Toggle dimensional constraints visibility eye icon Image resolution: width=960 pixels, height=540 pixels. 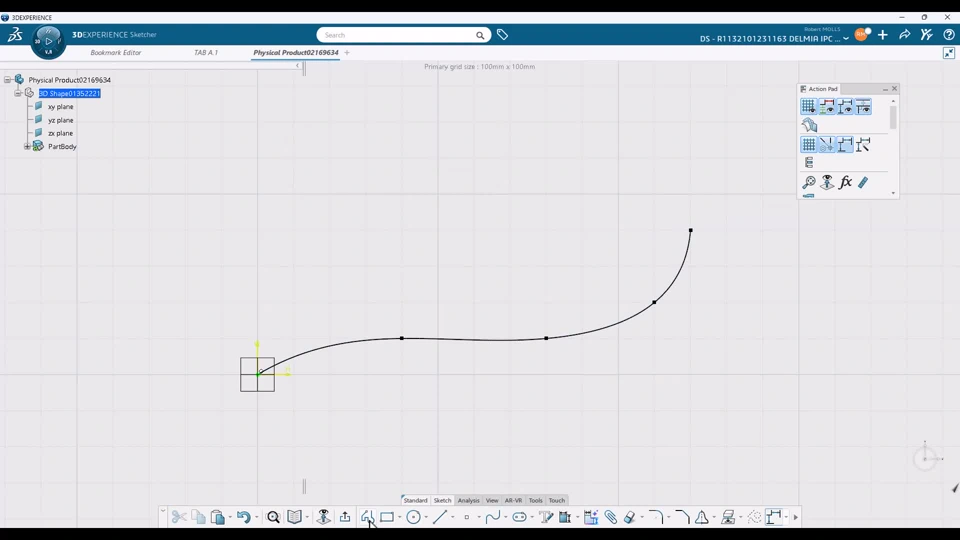coord(845,106)
